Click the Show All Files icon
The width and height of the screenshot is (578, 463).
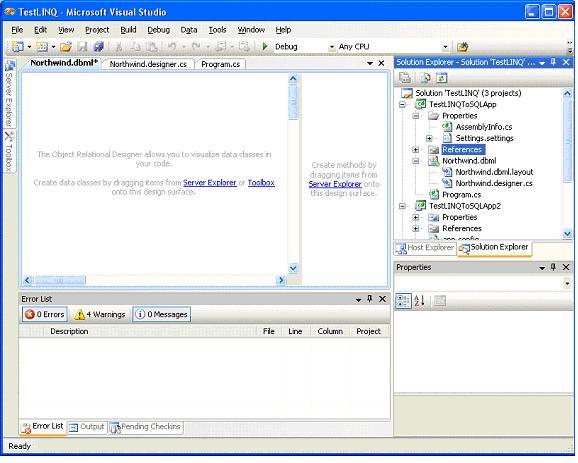425,78
